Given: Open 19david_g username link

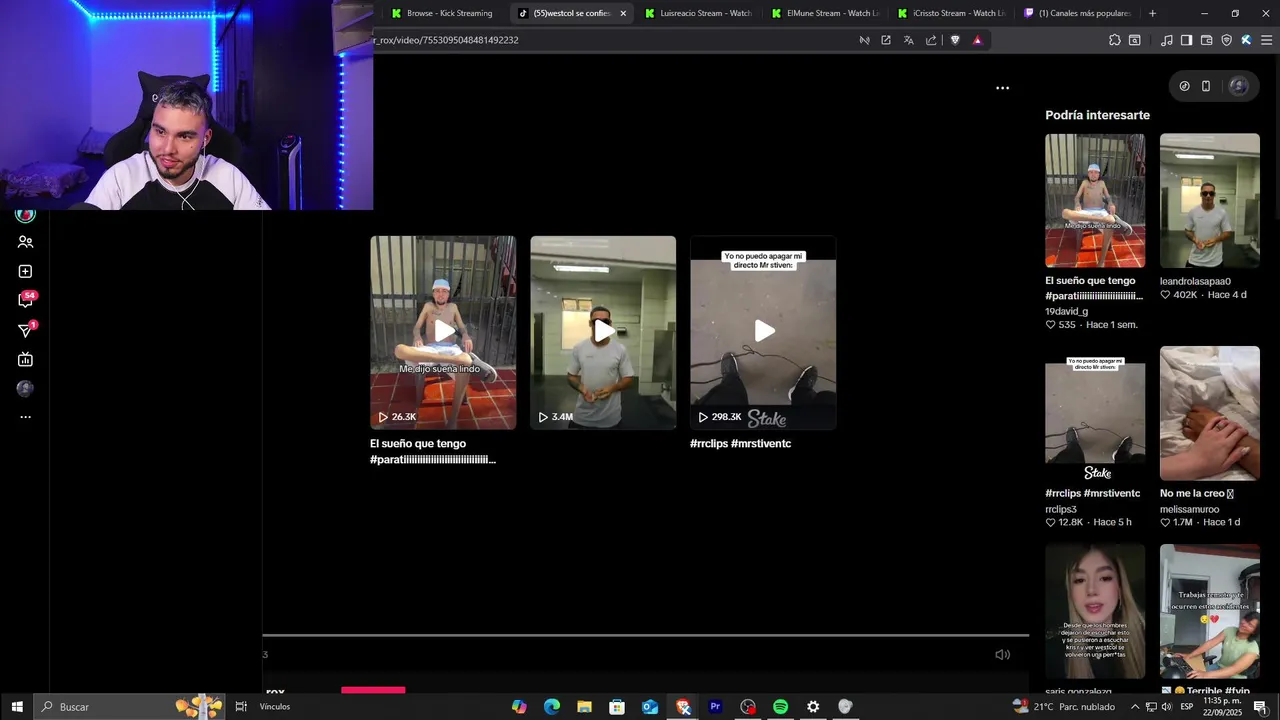Looking at the screenshot, I should [1066, 311].
